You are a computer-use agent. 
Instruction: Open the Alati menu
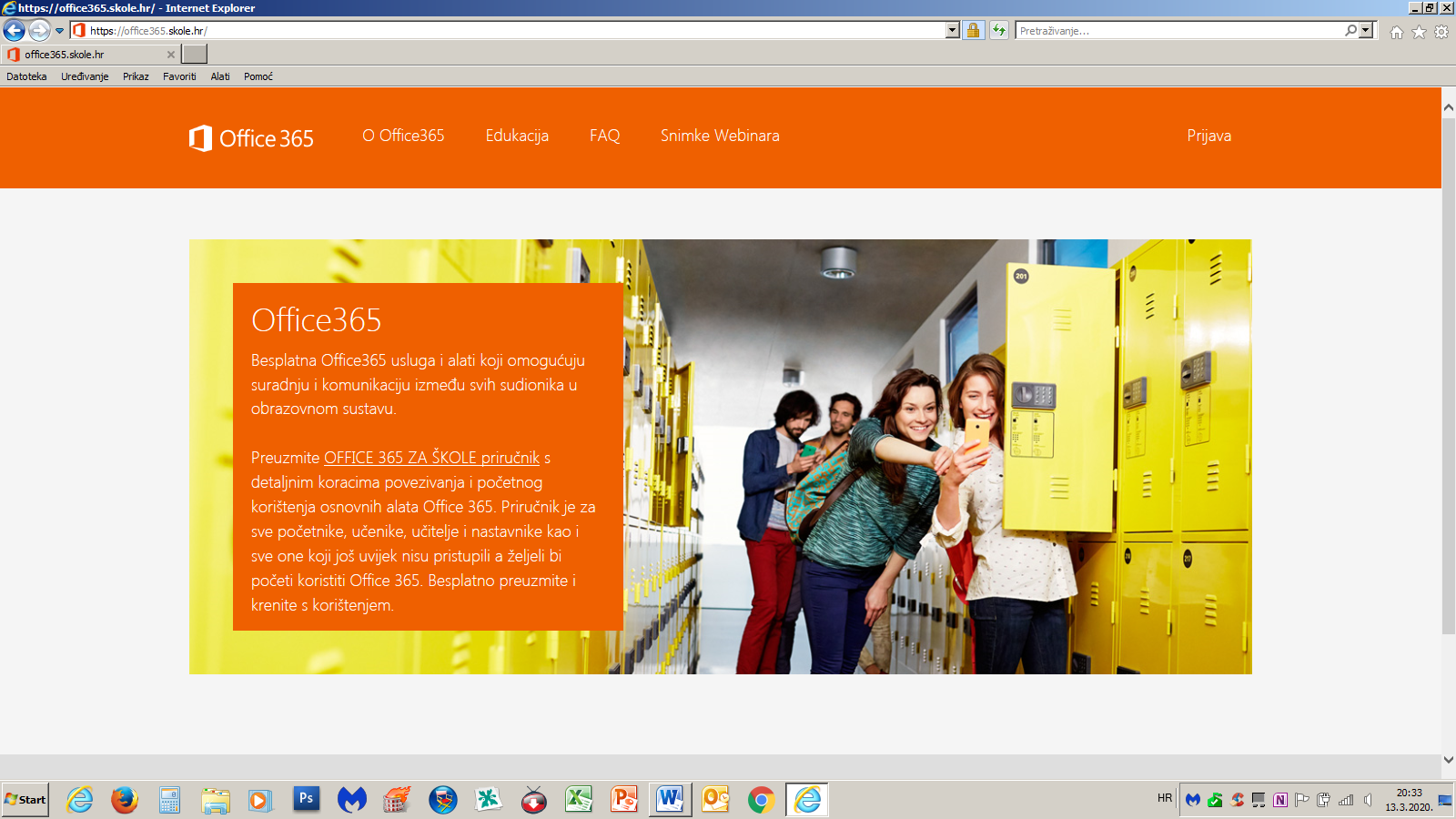coord(220,76)
